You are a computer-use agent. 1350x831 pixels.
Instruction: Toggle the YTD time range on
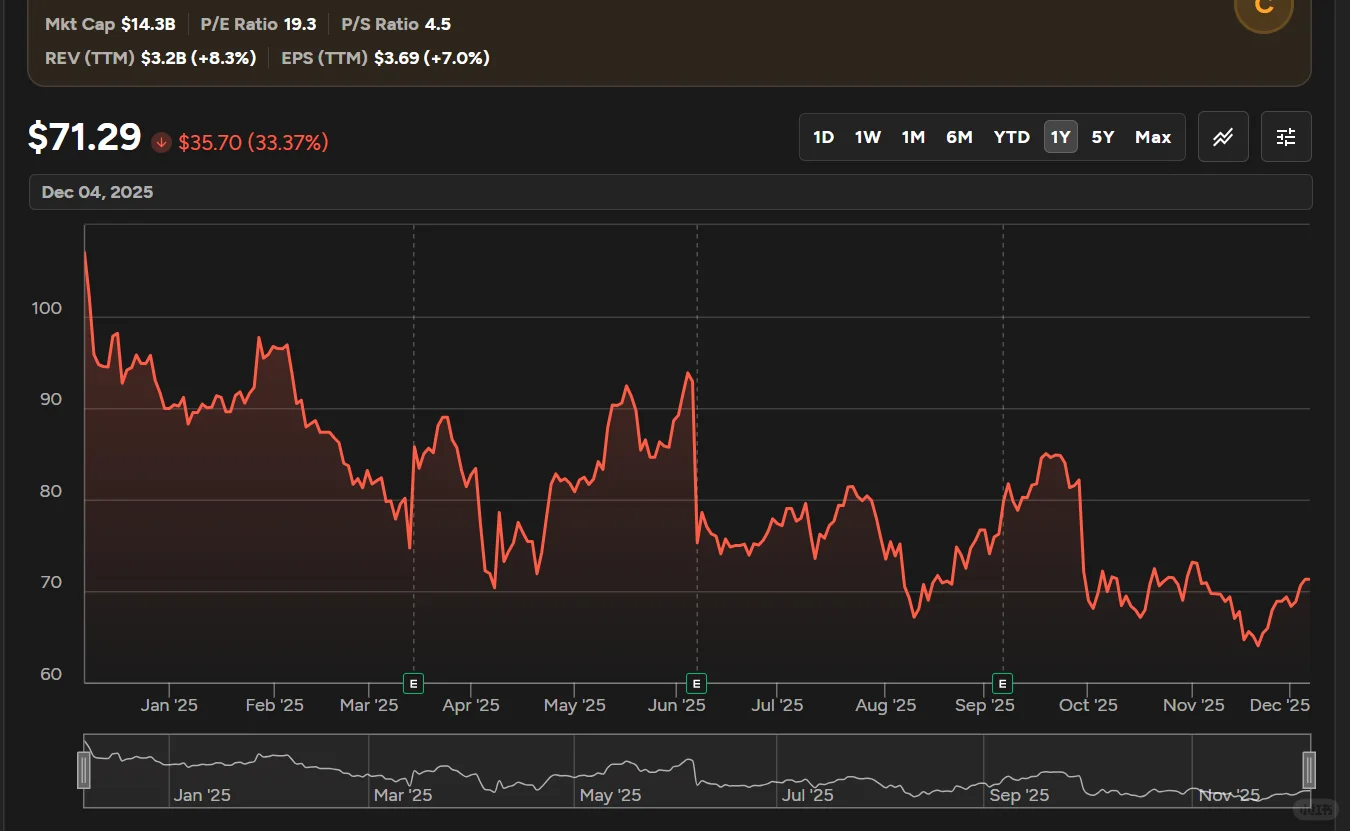pyautogui.click(x=1011, y=137)
